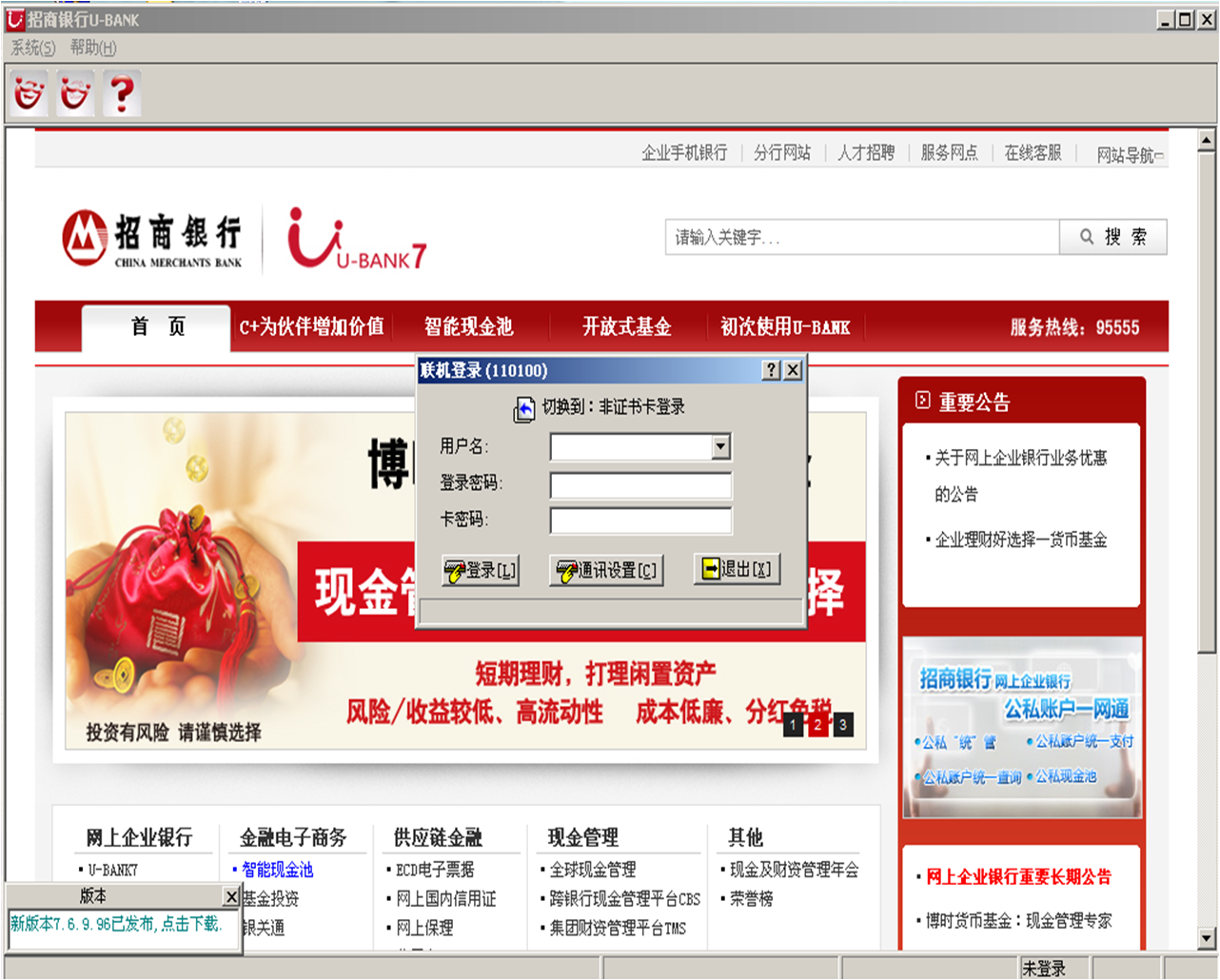Screen dimensions: 1220x980
Task: Open the 服务网点 link
Action: 949,152
